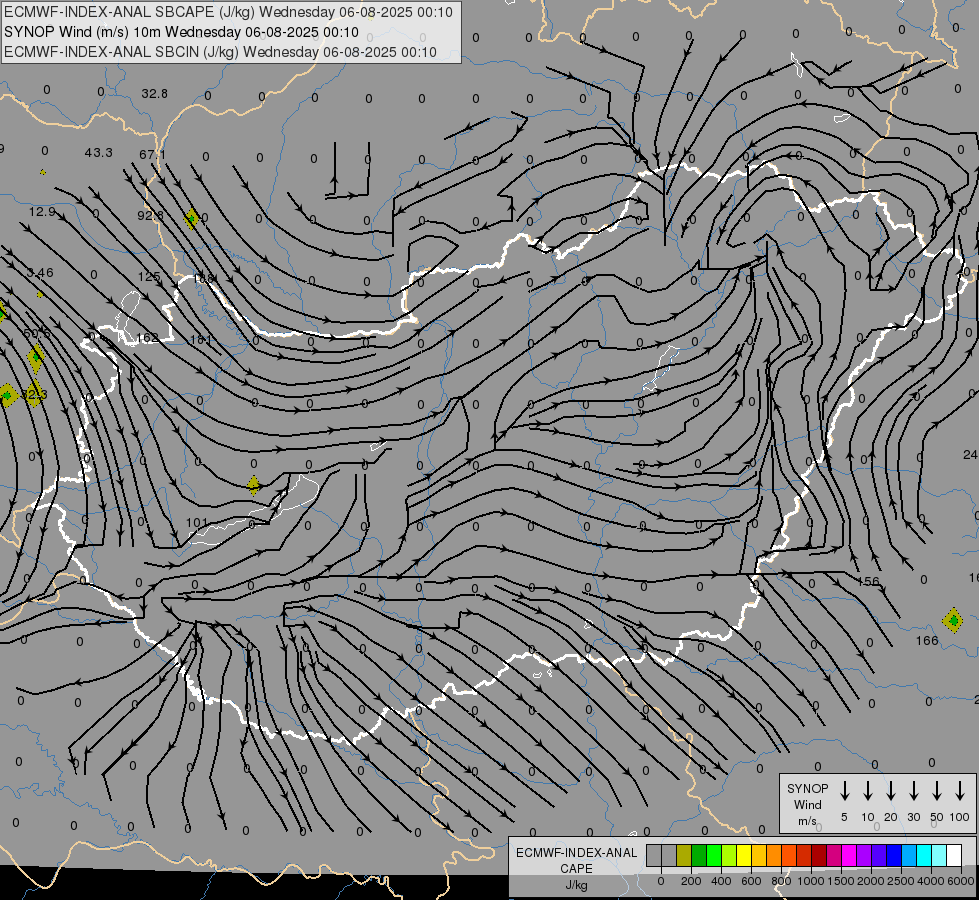This screenshot has width=979, height=900.
Task: Click the diamond marker above value 101
Action: coord(253,485)
